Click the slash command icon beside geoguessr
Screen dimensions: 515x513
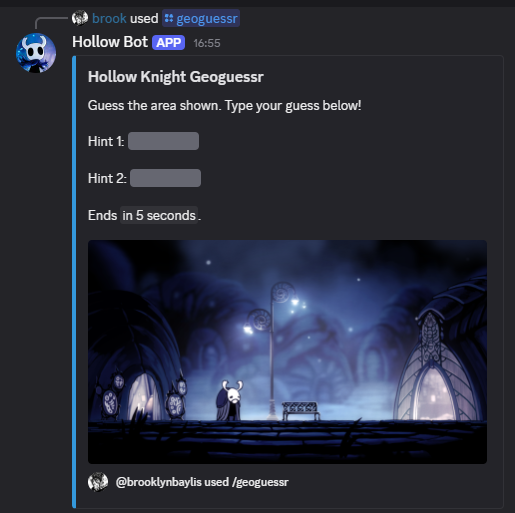(169, 18)
